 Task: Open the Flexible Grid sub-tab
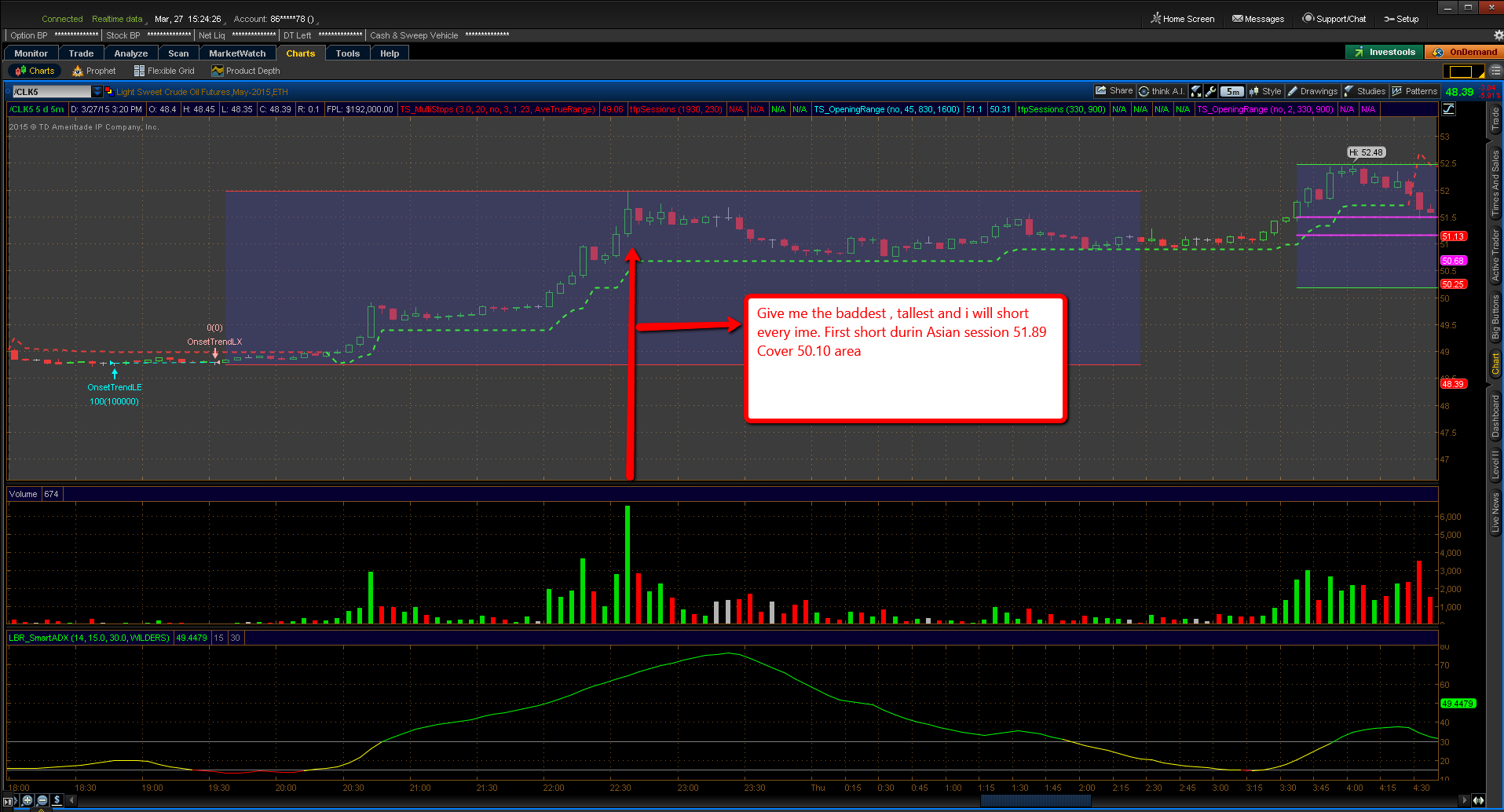pos(164,71)
